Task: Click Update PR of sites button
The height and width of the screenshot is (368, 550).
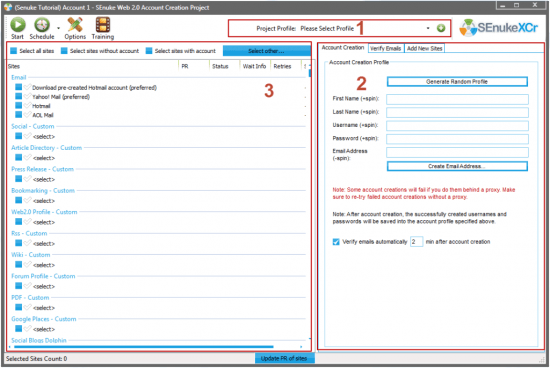Action: (x=284, y=359)
